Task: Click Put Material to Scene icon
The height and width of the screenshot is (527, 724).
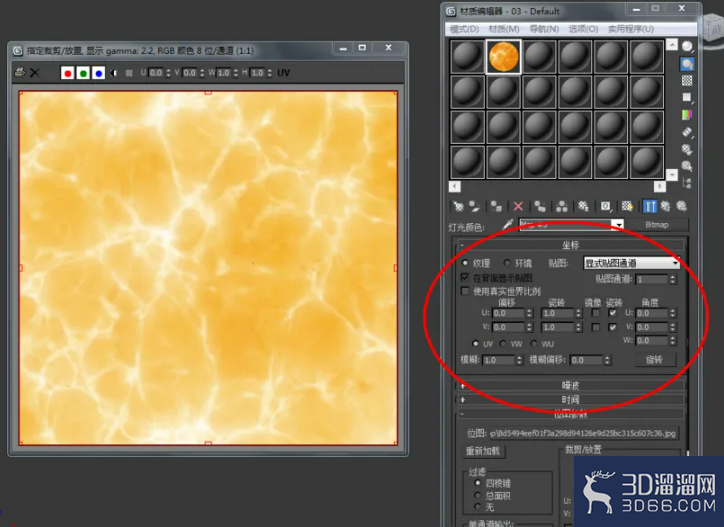Action: point(474,206)
